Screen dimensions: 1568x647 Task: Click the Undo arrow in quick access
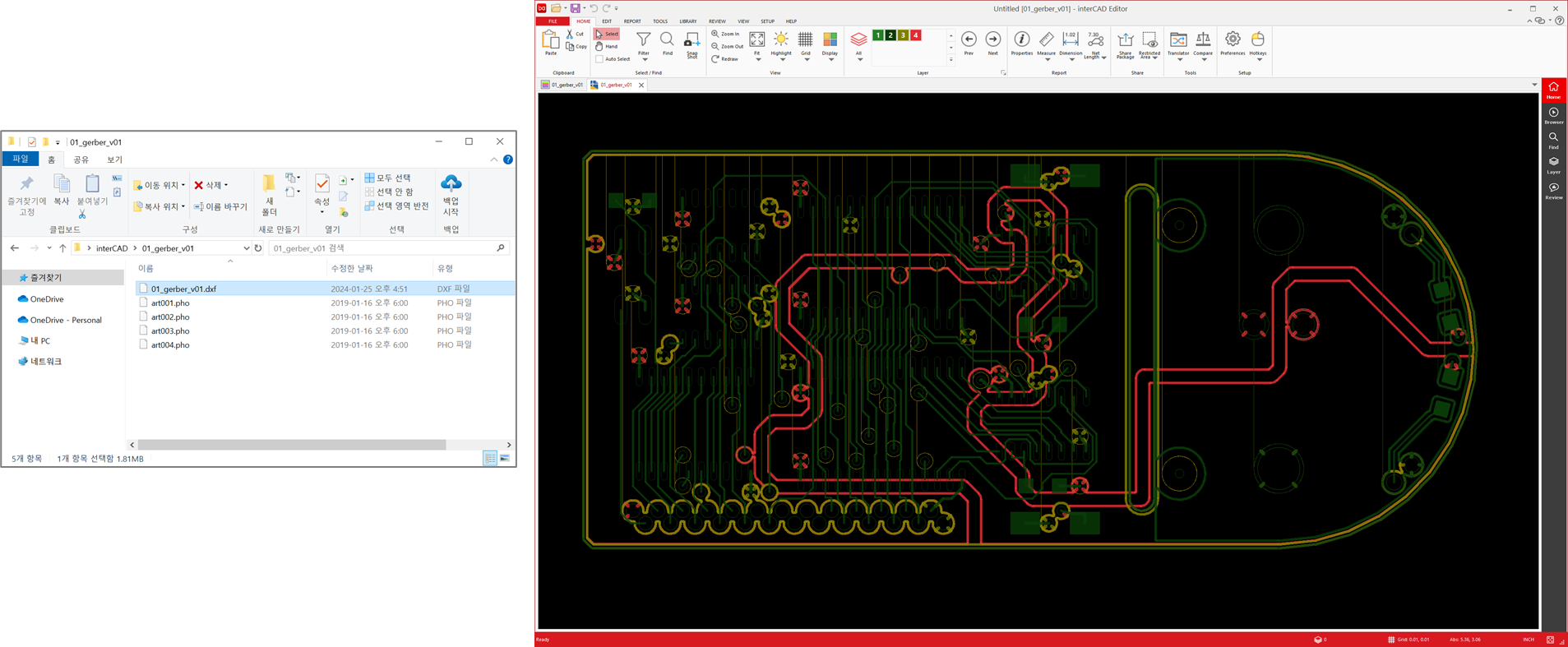pos(594,8)
